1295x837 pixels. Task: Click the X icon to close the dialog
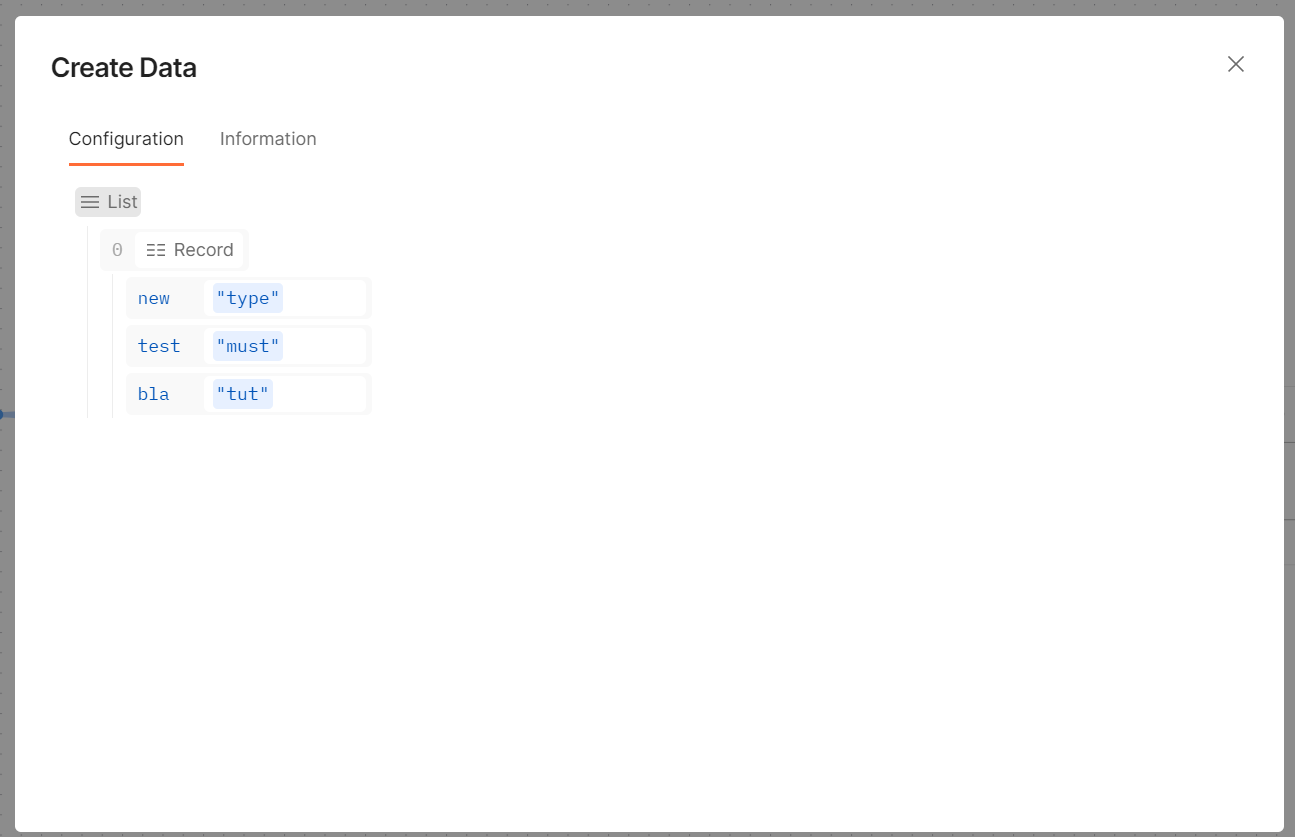click(x=1236, y=64)
